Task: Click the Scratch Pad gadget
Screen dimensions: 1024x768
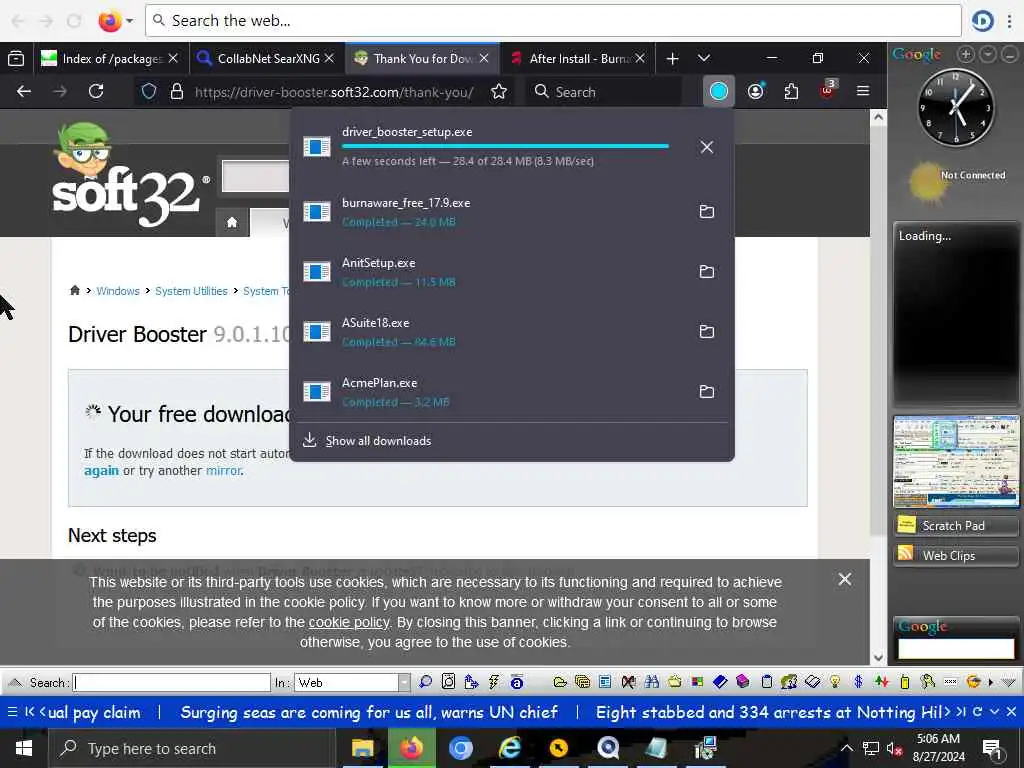Action: point(955,526)
